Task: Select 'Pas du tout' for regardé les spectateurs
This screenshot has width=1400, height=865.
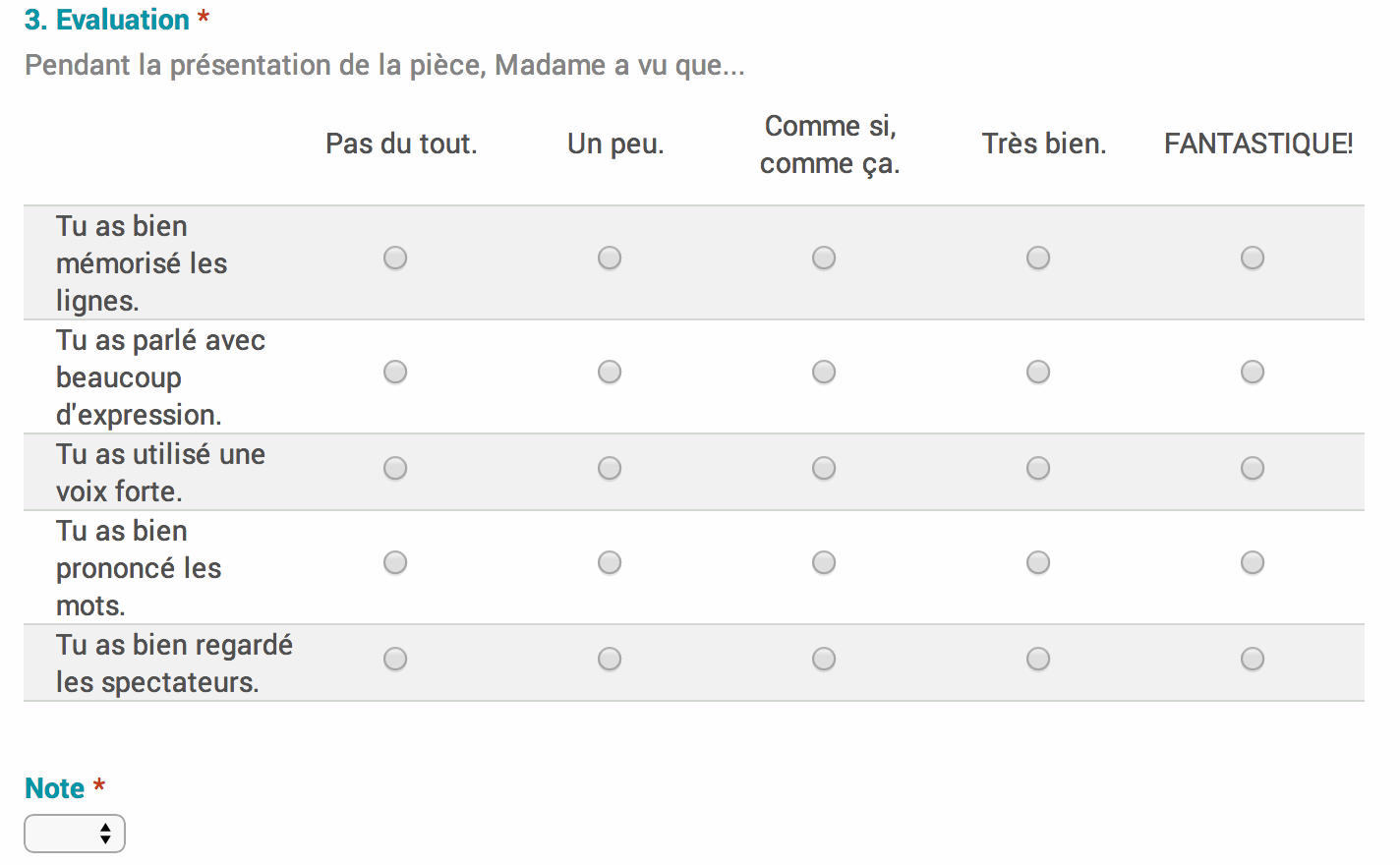Action: tap(395, 659)
